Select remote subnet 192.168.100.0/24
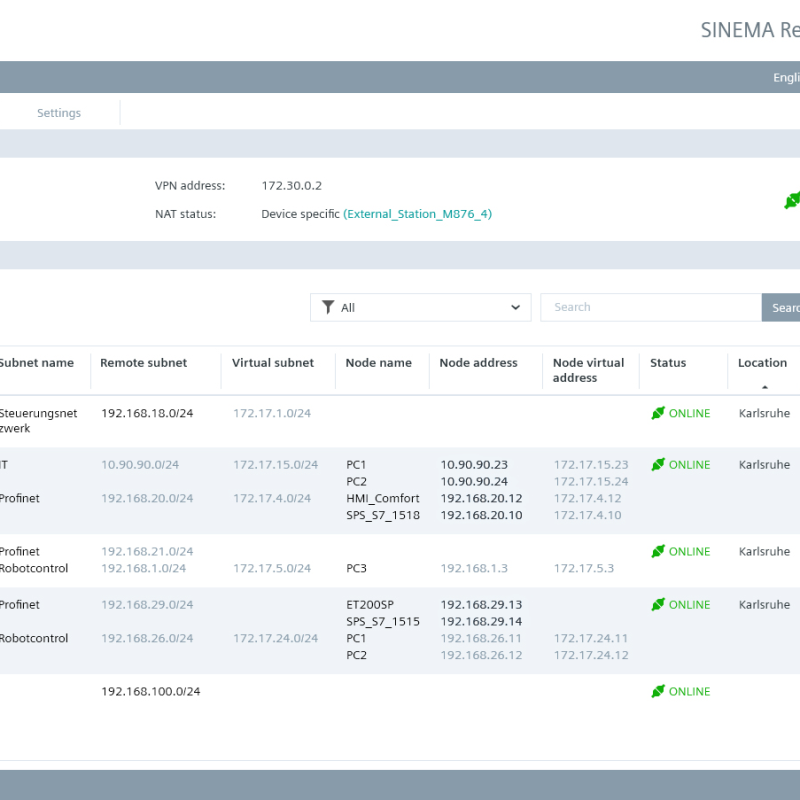 pos(151,691)
